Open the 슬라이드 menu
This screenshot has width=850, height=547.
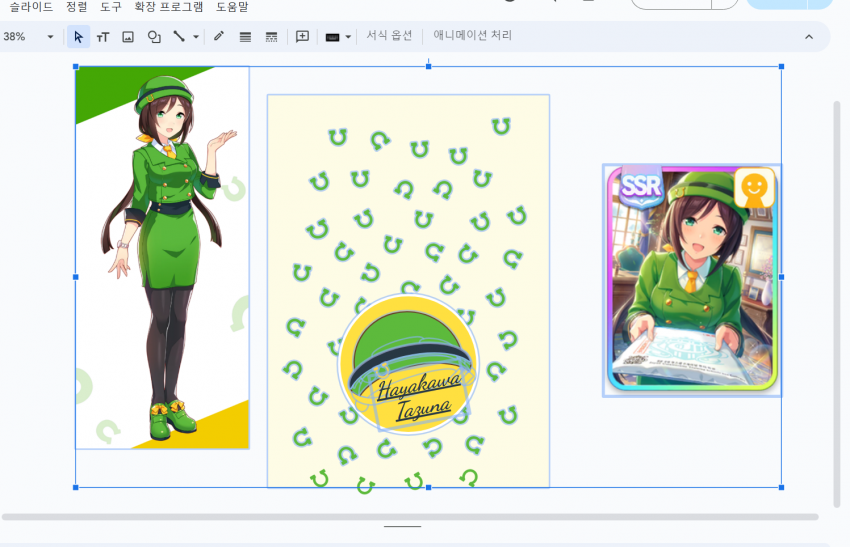pos(31,7)
